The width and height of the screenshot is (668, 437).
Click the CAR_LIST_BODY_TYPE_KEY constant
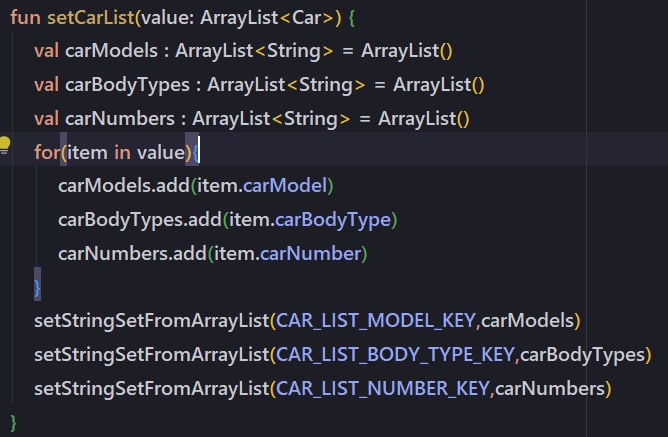click(x=395, y=355)
